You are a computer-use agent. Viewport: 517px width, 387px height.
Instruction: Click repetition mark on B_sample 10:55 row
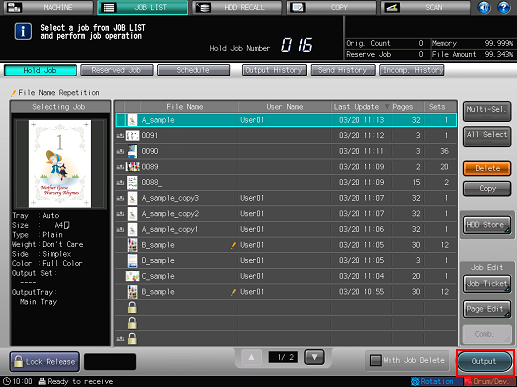(x=233, y=292)
